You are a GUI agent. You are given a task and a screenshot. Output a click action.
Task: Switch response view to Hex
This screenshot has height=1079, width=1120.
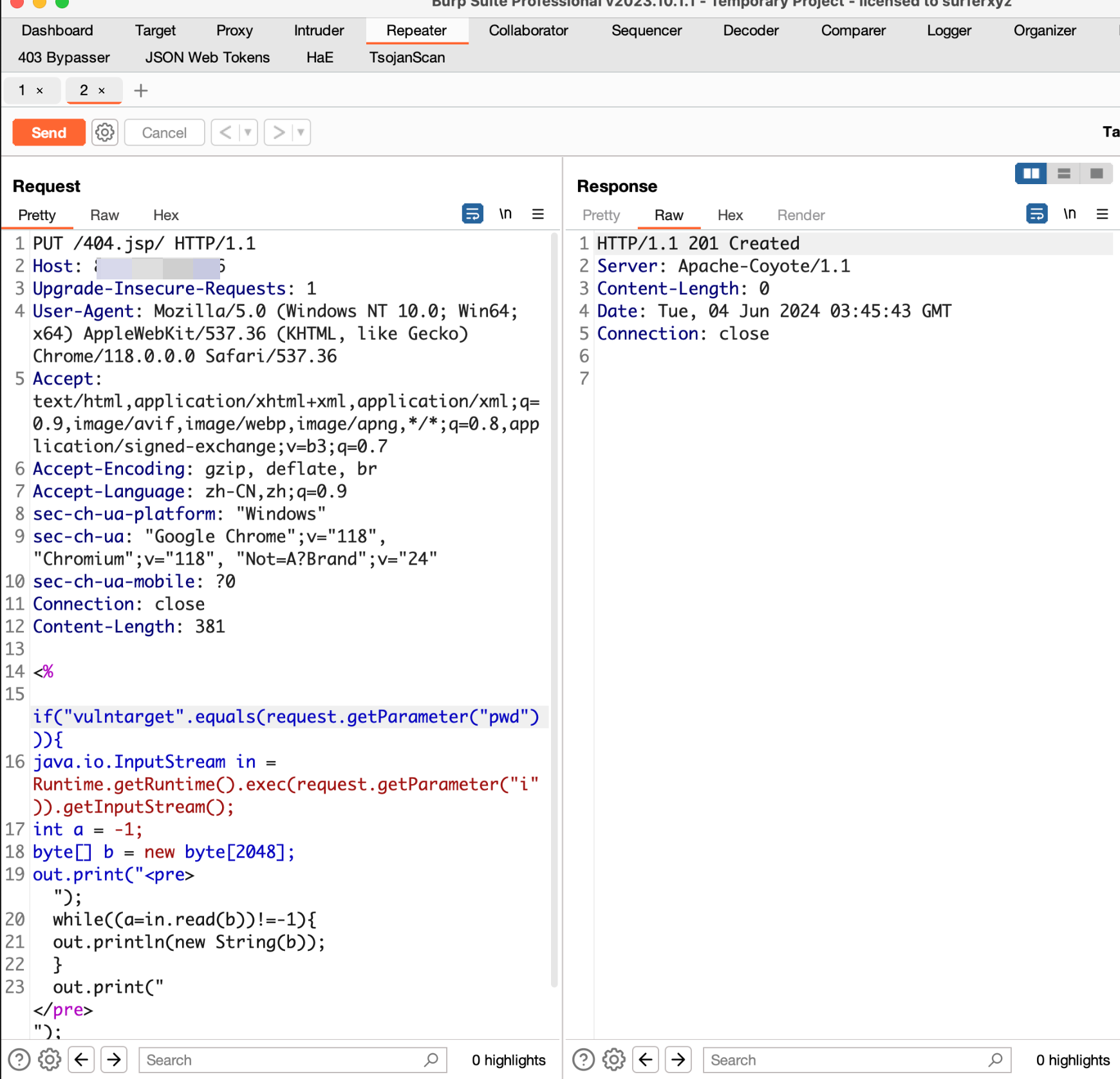(730, 215)
